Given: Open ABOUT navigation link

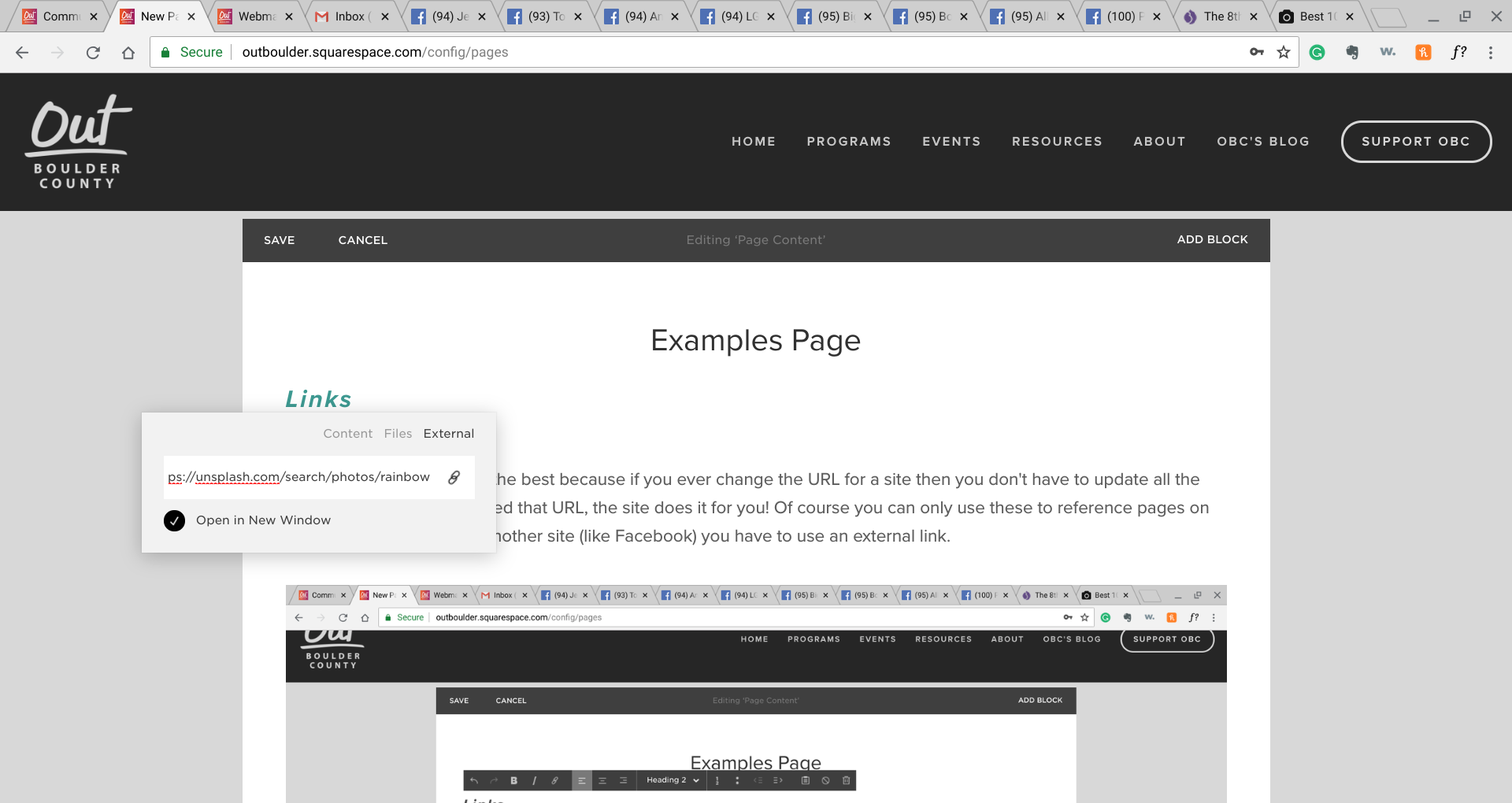Looking at the screenshot, I should [1159, 142].
